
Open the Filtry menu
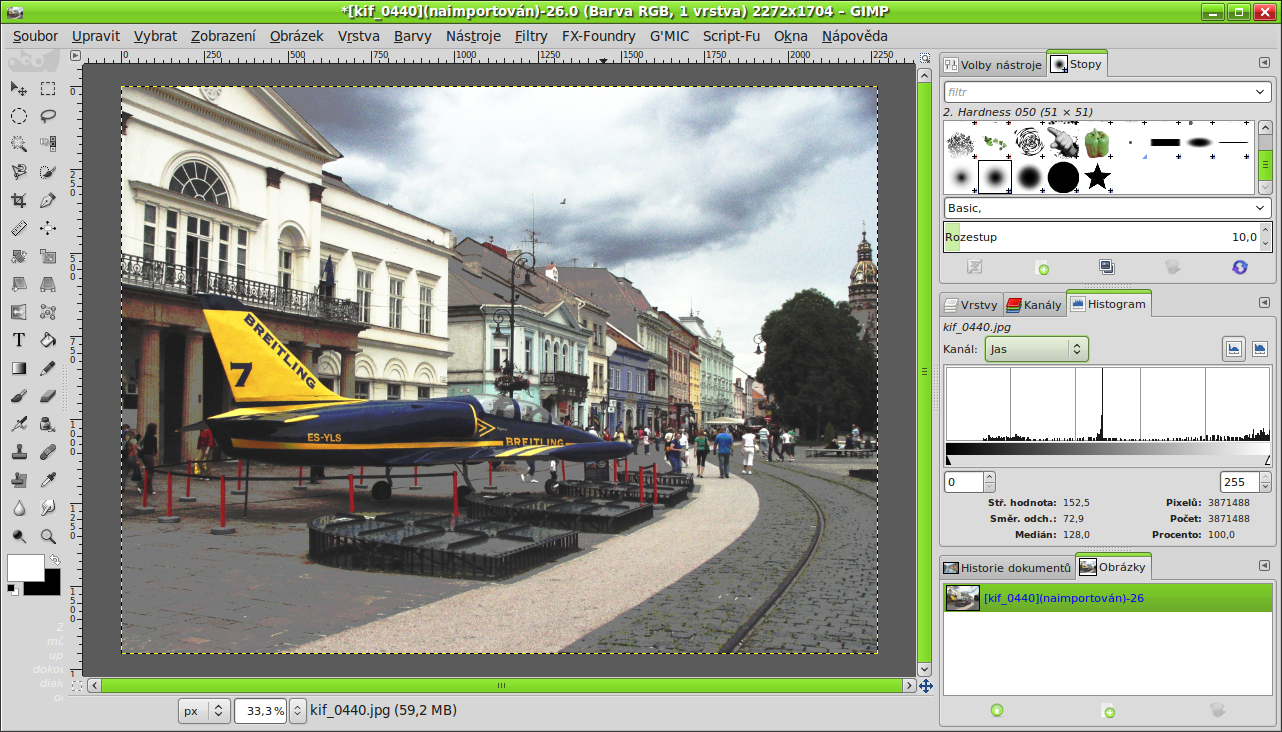point(531,36)
